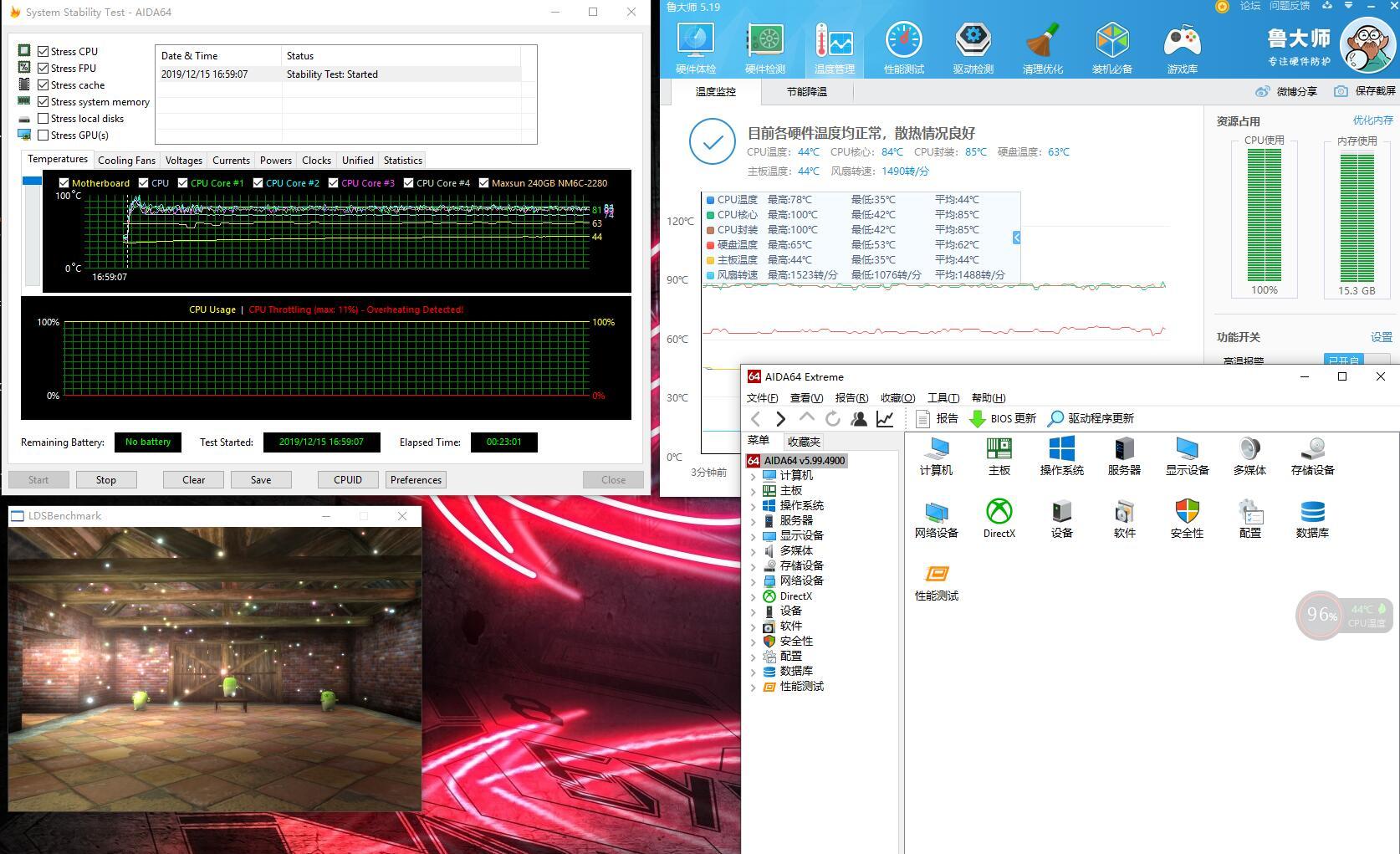Open 工具(T) menu in AIDA64 Extreme
This screenshot has width=1400, height=854.
(943, 397)
